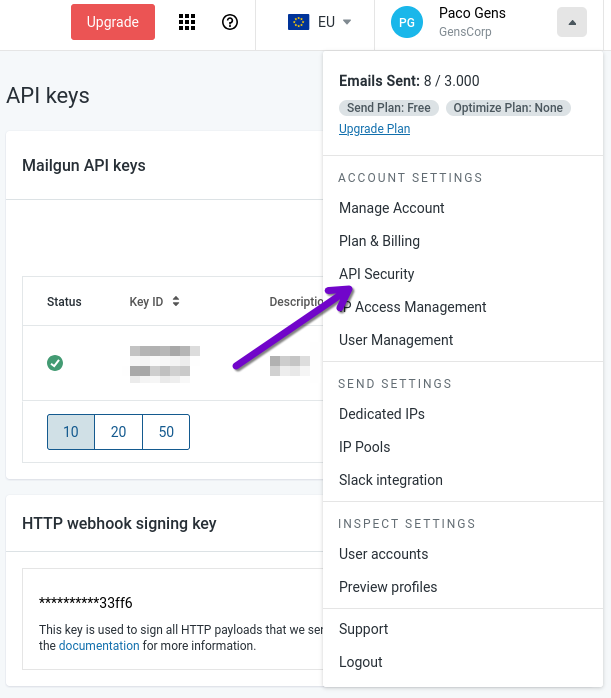
Task: Click the PG user avatar
Action: (x=407, y=22)
